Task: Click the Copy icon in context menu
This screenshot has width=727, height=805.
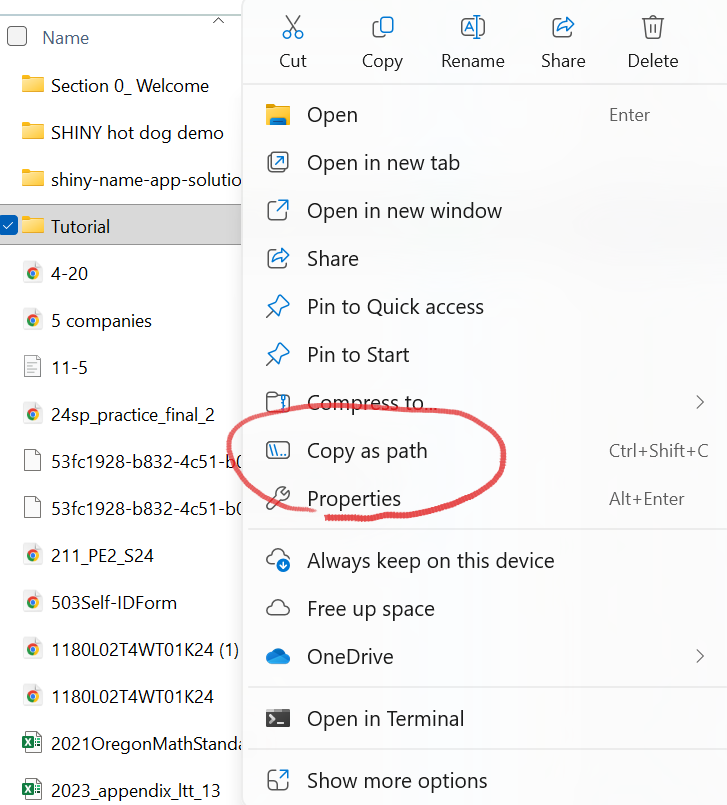Action: pyautogui.click(x=382, y=26)
